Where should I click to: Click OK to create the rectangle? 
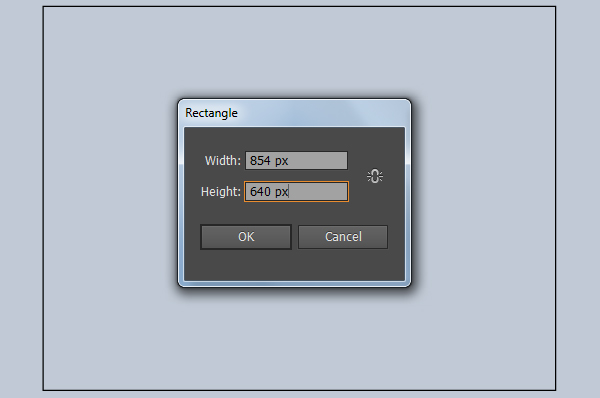point(246,237)
